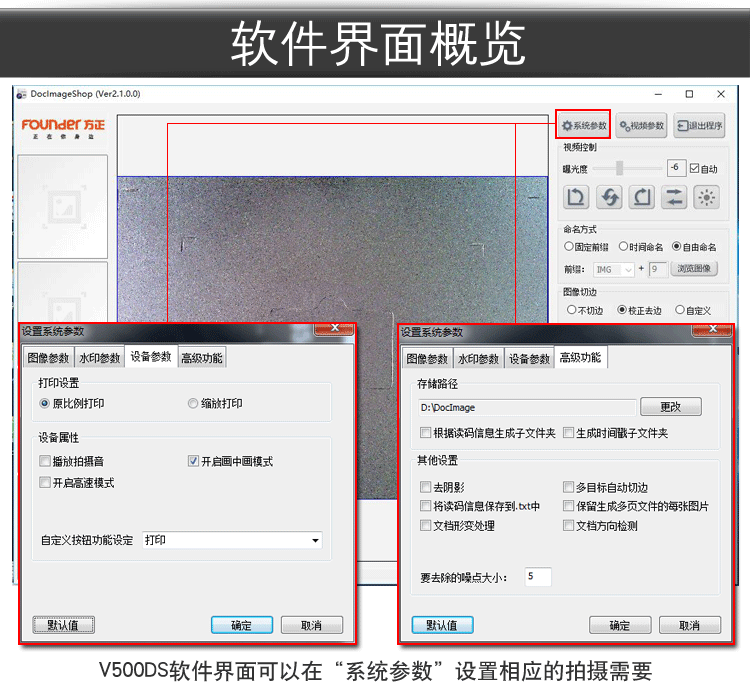This screenshot has width=750, height=690.
Task: Select the first image thumbnail placeholder
Action: click(x=63, y=207)
